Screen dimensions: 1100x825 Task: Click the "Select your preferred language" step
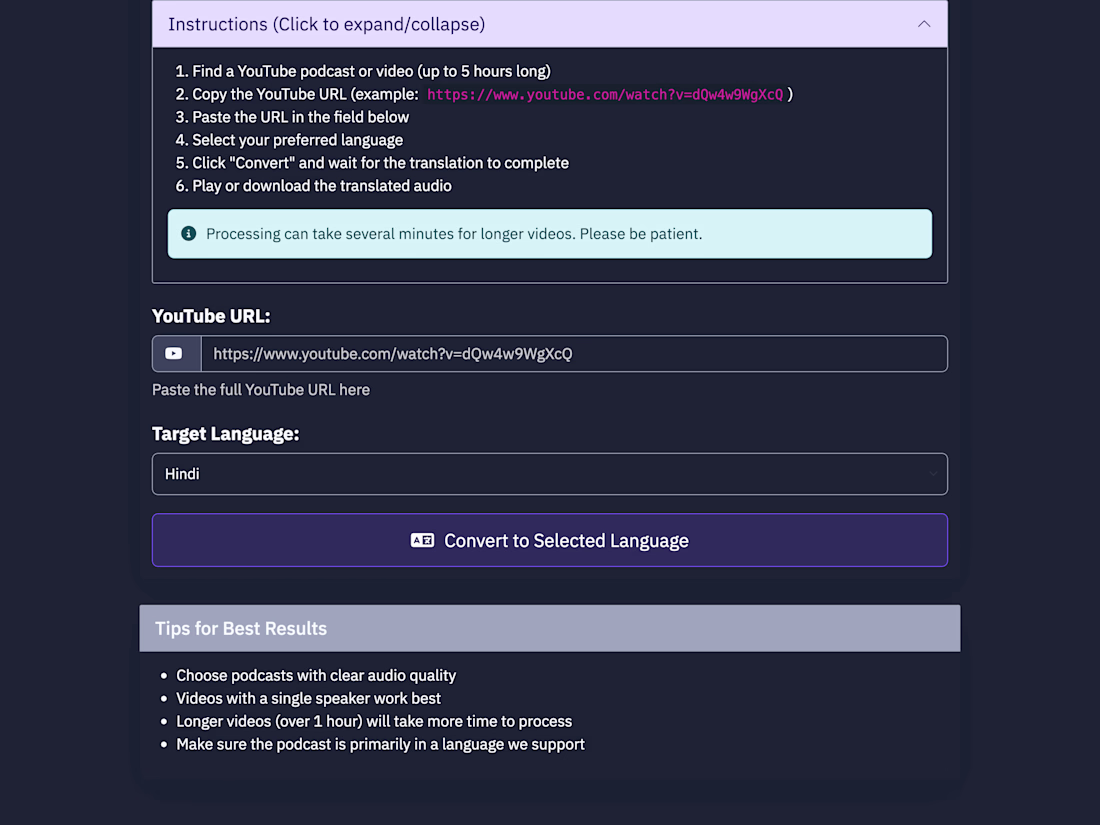pos(297,140)
